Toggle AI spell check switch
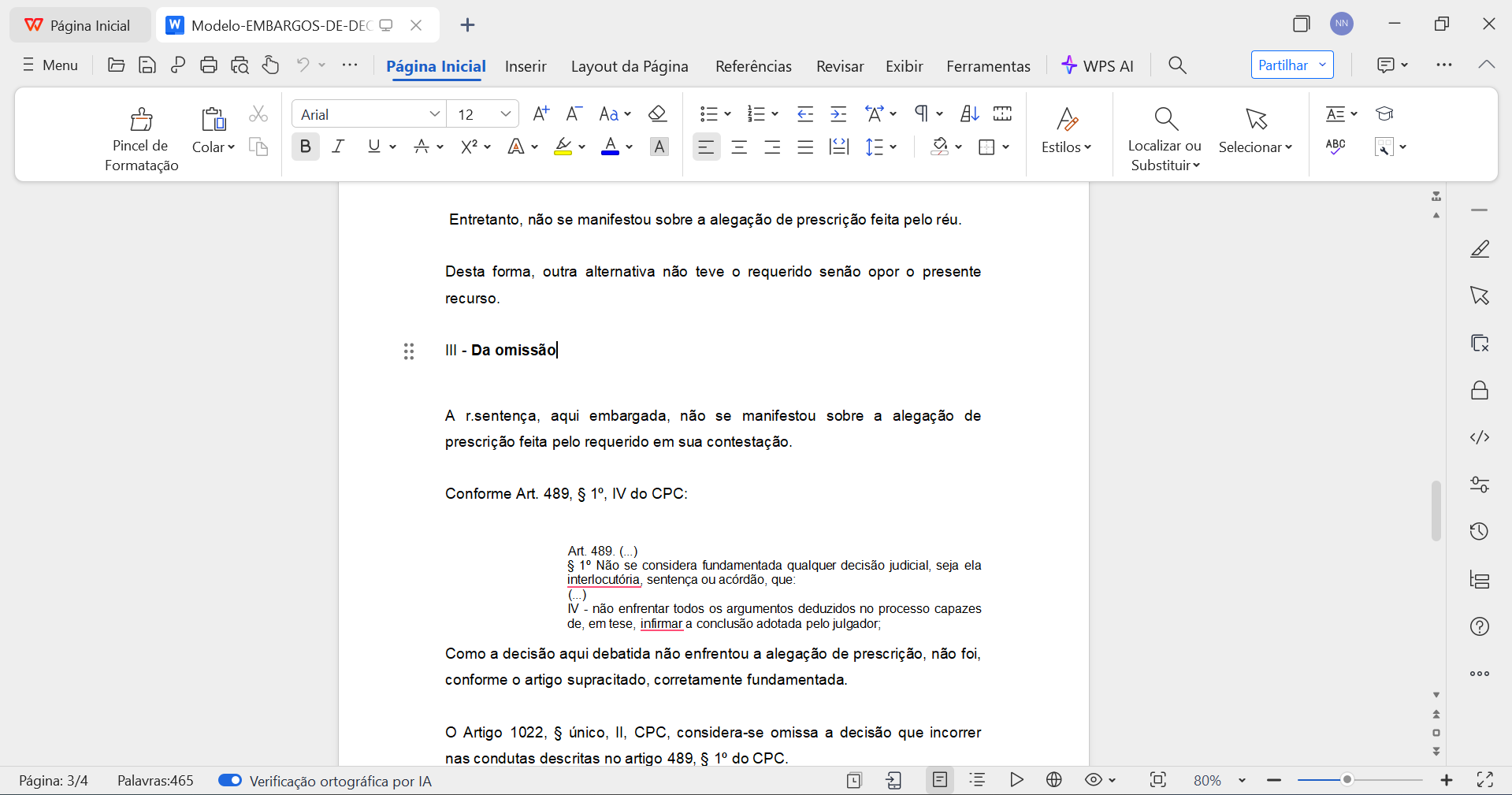 point(230,780)
